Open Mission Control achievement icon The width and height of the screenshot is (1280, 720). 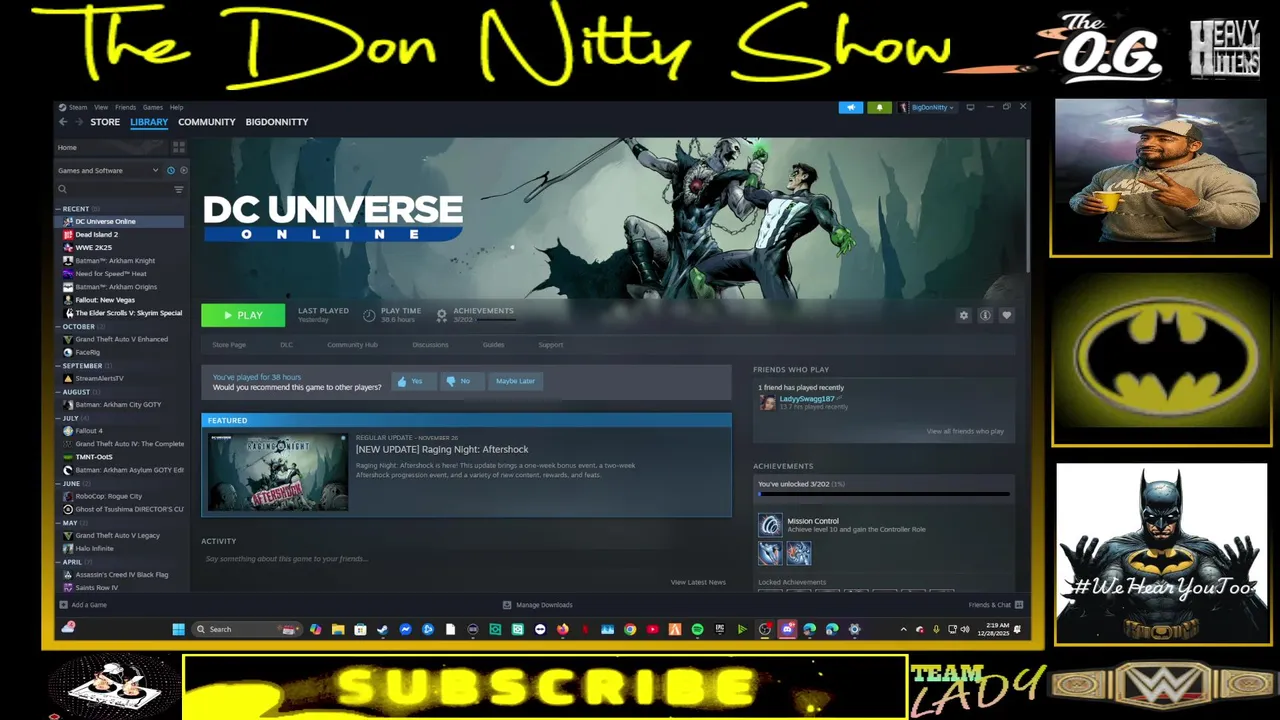point(770,525)
